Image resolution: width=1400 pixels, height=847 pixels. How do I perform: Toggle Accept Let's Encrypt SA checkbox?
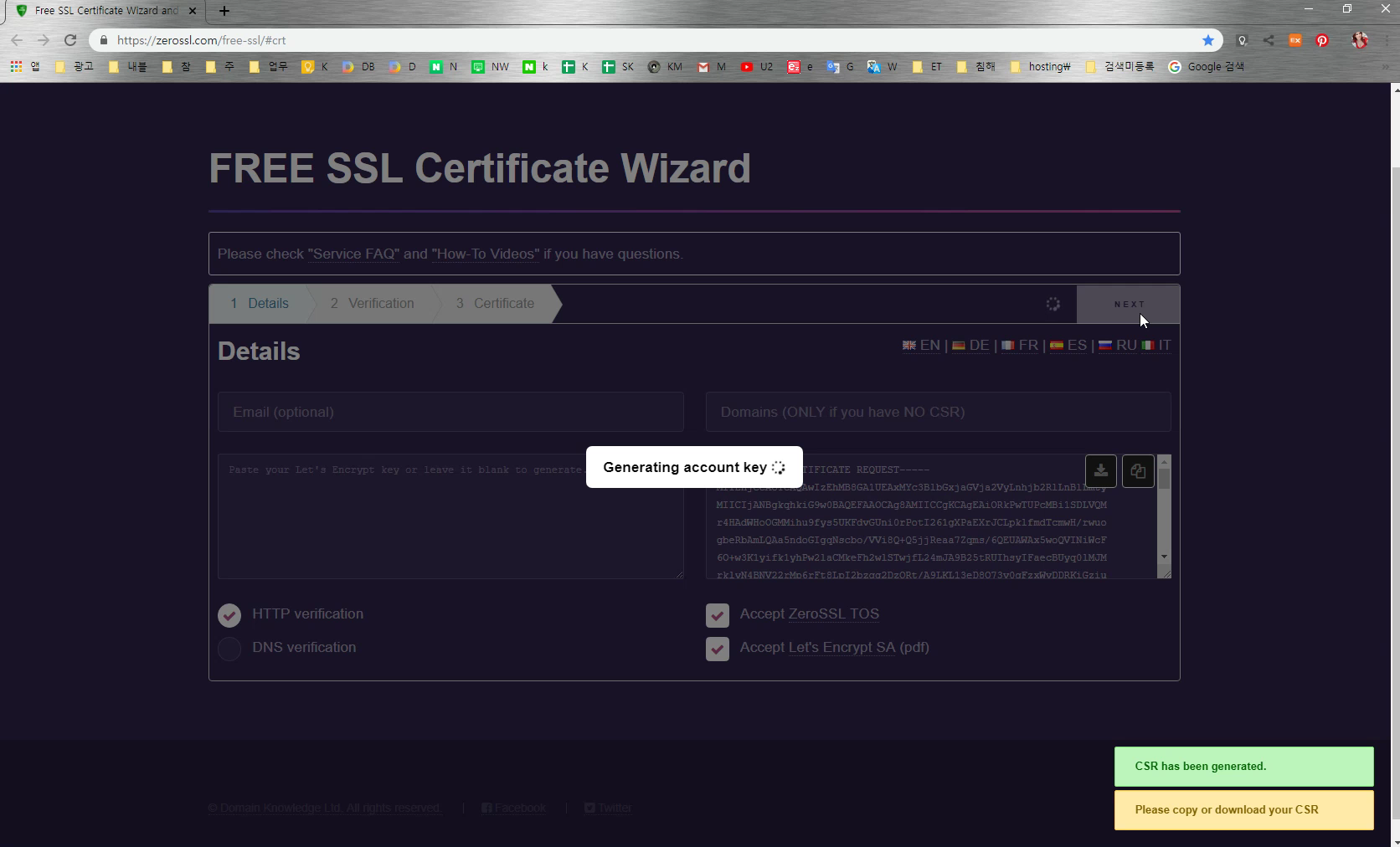[x=718, y=649]
